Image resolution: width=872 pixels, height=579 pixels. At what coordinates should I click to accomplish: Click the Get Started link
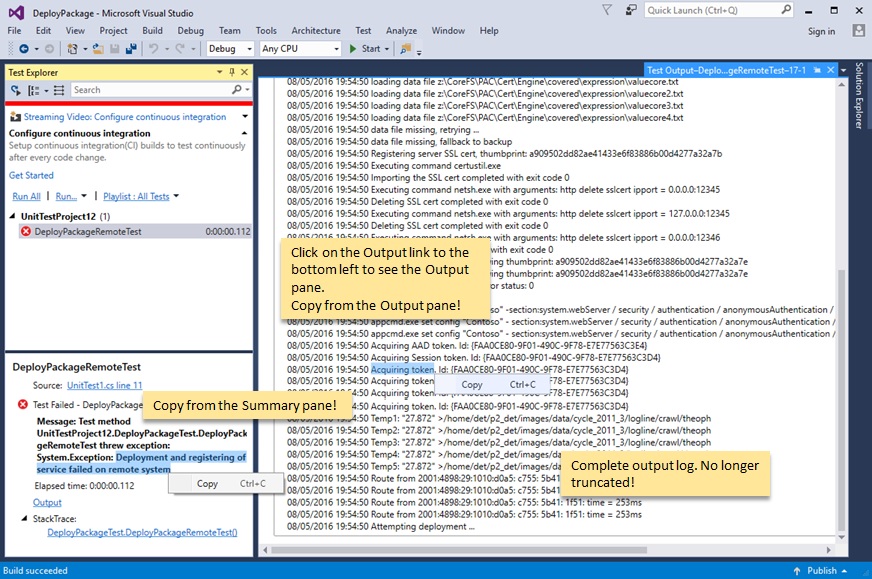click(31, 175)
